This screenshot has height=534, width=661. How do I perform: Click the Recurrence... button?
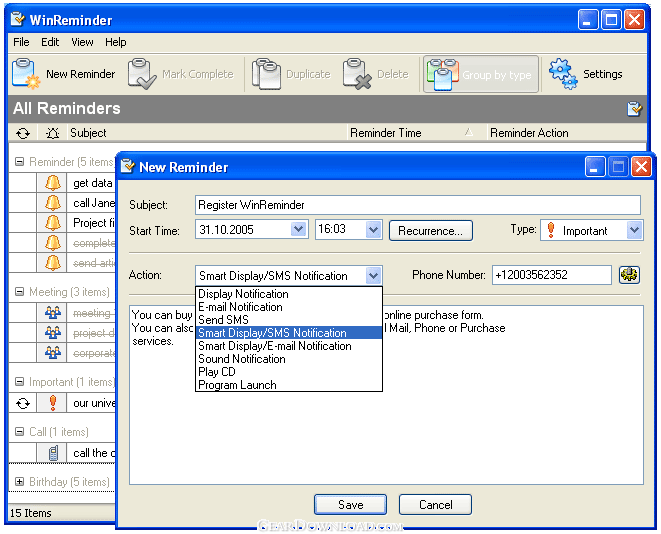tap(430, 231)
